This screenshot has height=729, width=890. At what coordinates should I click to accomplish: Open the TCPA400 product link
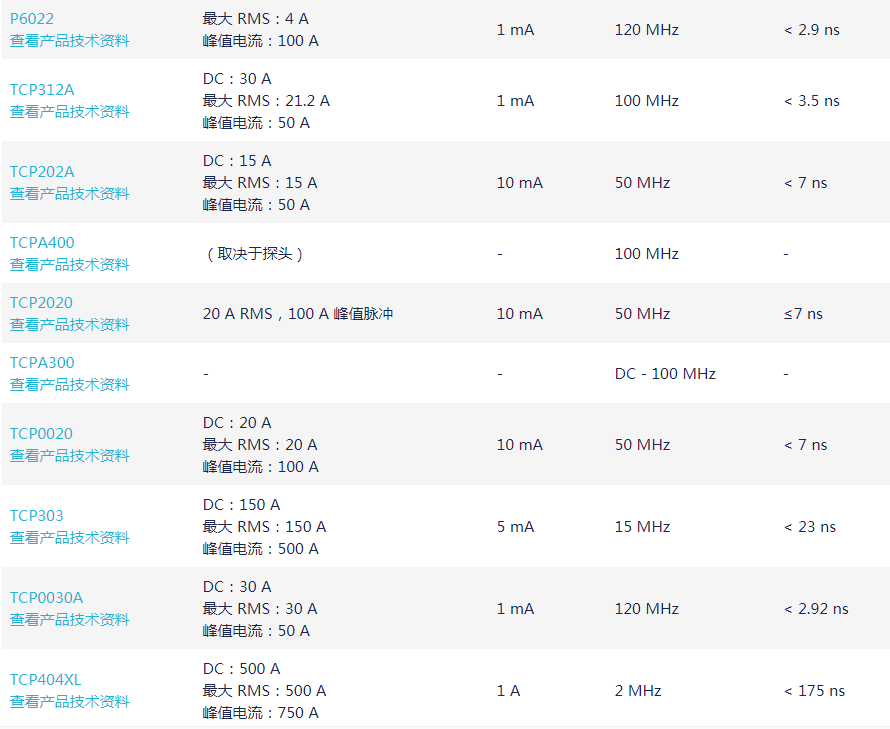42,242
